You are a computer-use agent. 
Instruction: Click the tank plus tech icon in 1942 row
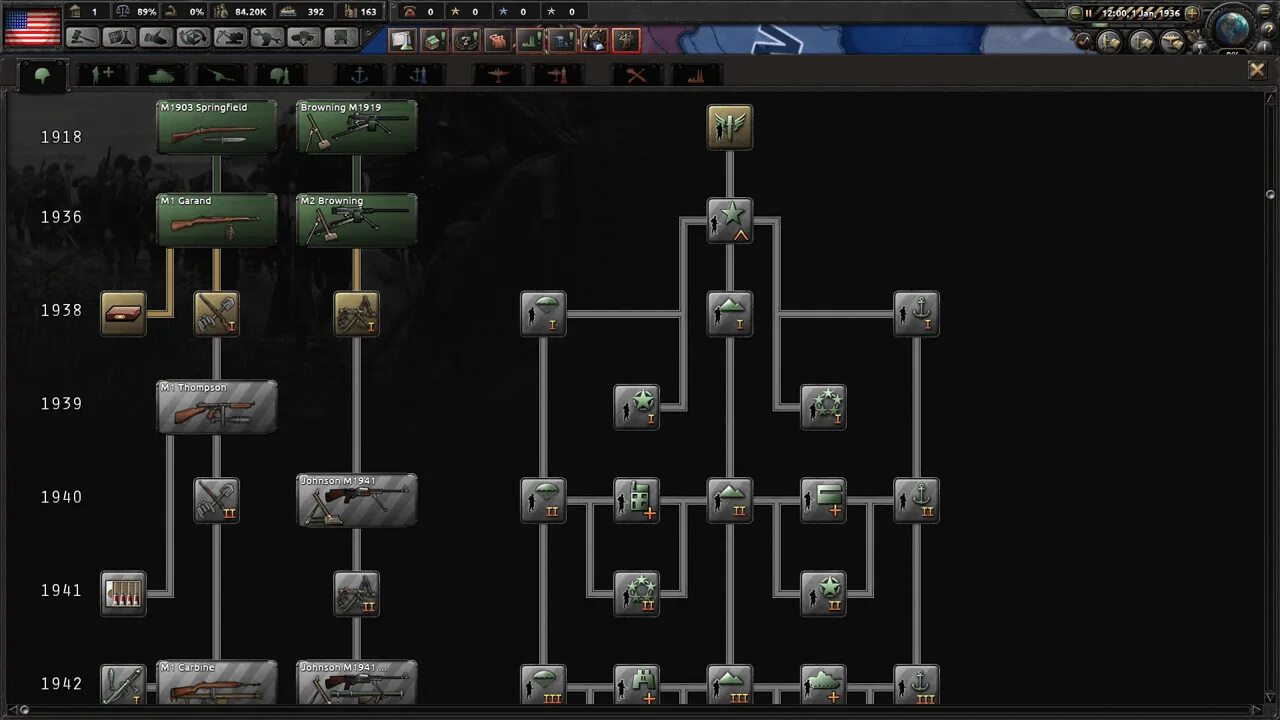tap(823, 685)
